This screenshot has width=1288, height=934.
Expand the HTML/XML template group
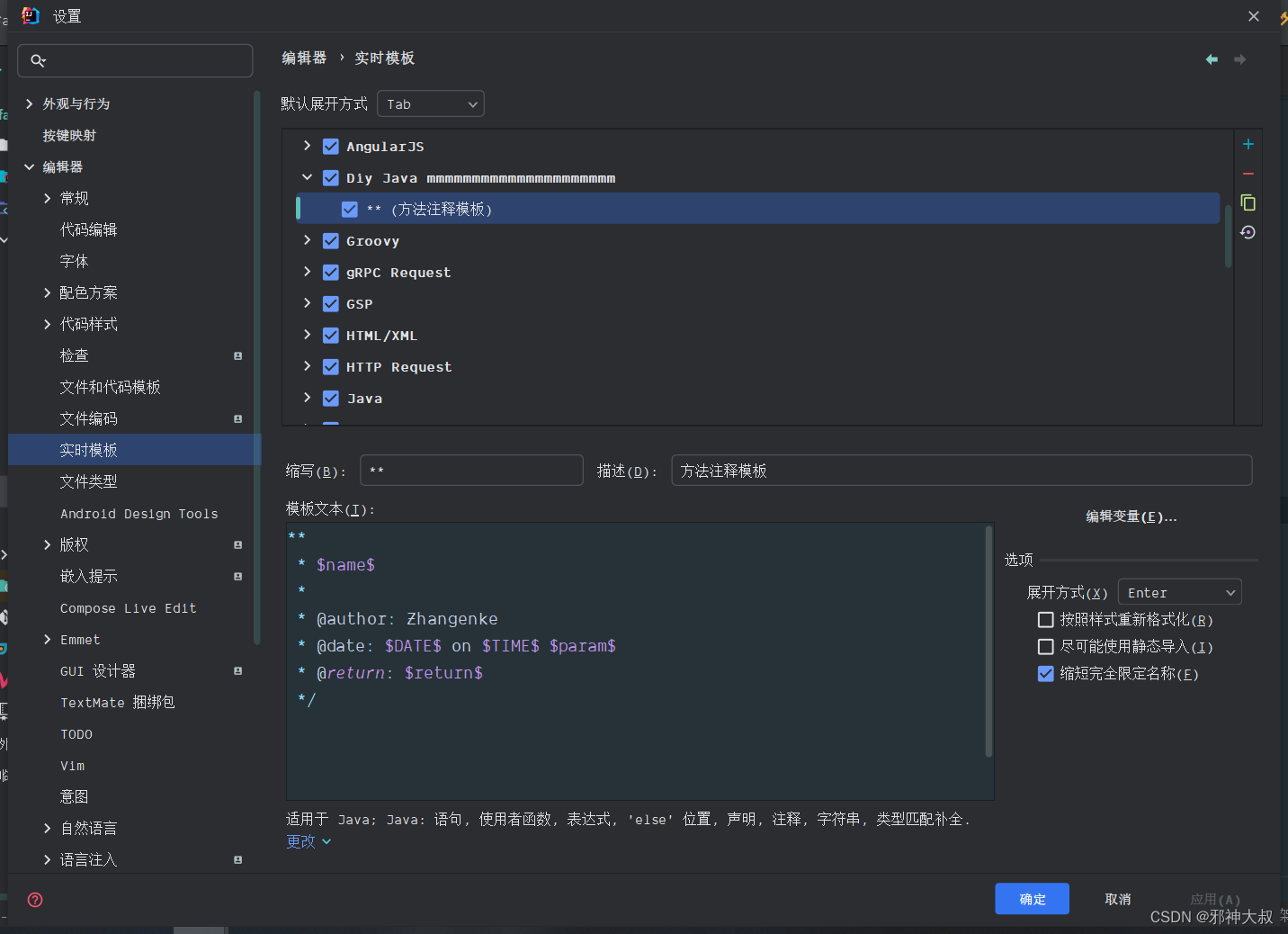(x=307, y=335)
